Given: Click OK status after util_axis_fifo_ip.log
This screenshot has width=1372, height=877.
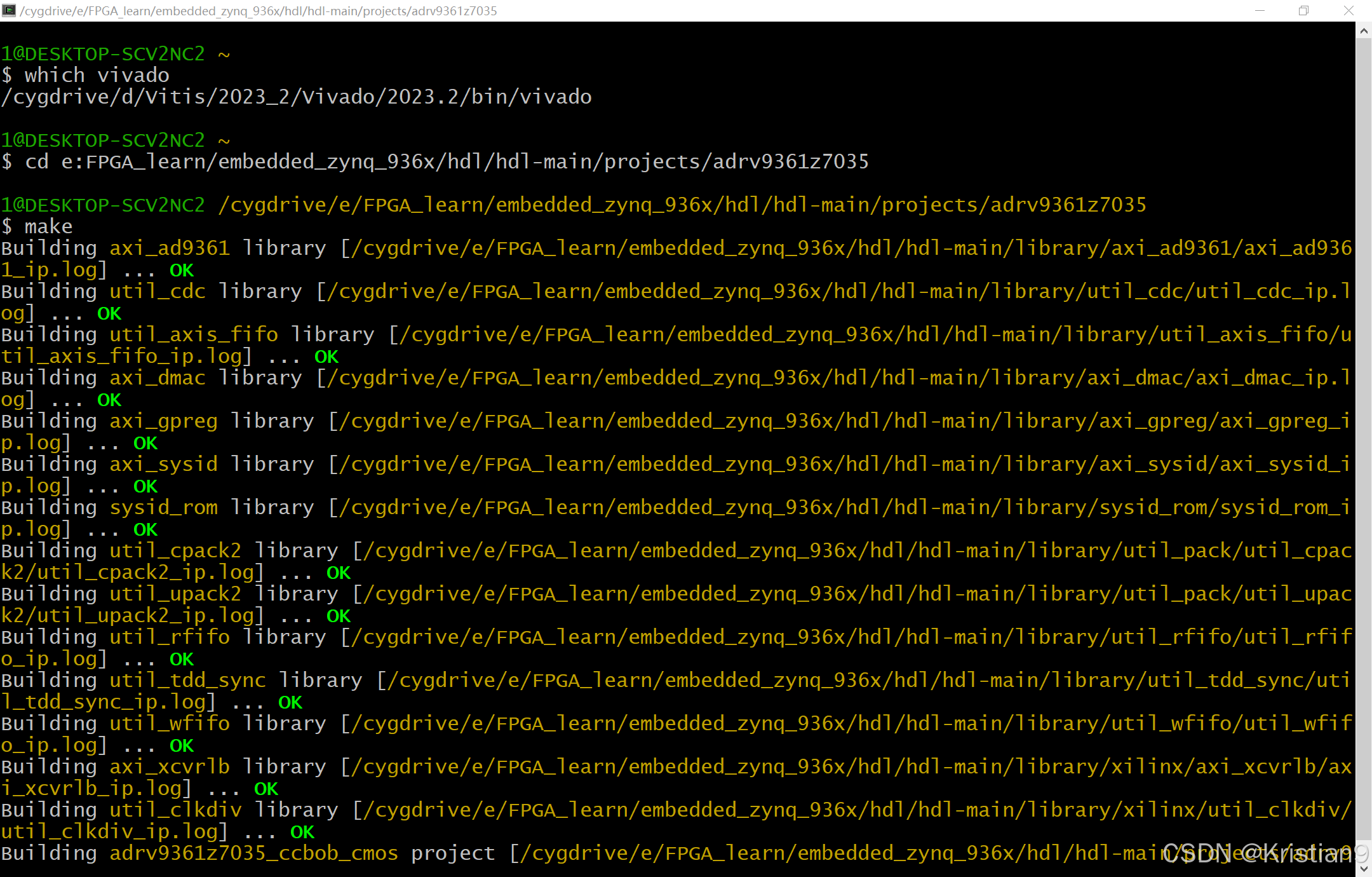Looking at the screenshot, I should [x=326, y=357].
